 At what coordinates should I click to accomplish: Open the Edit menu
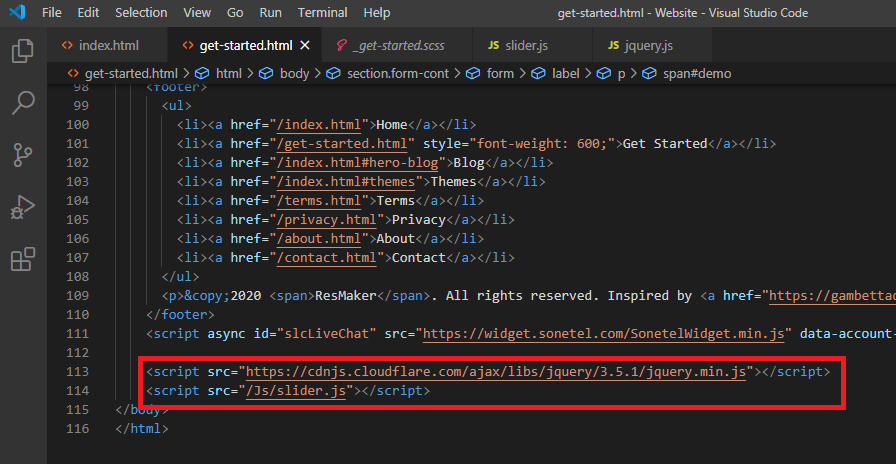pos(88,13)
